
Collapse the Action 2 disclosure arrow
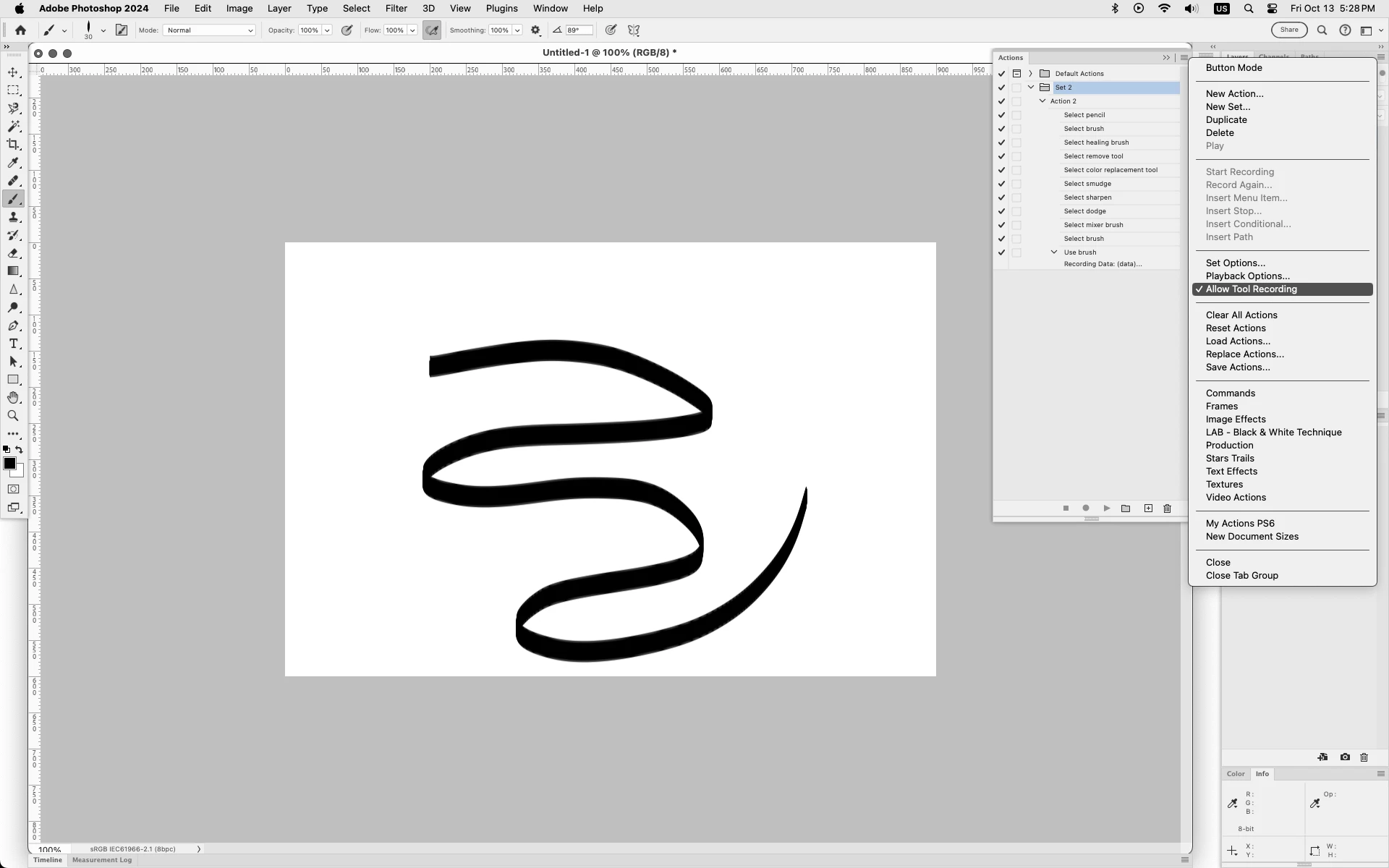click(1042, 101)
